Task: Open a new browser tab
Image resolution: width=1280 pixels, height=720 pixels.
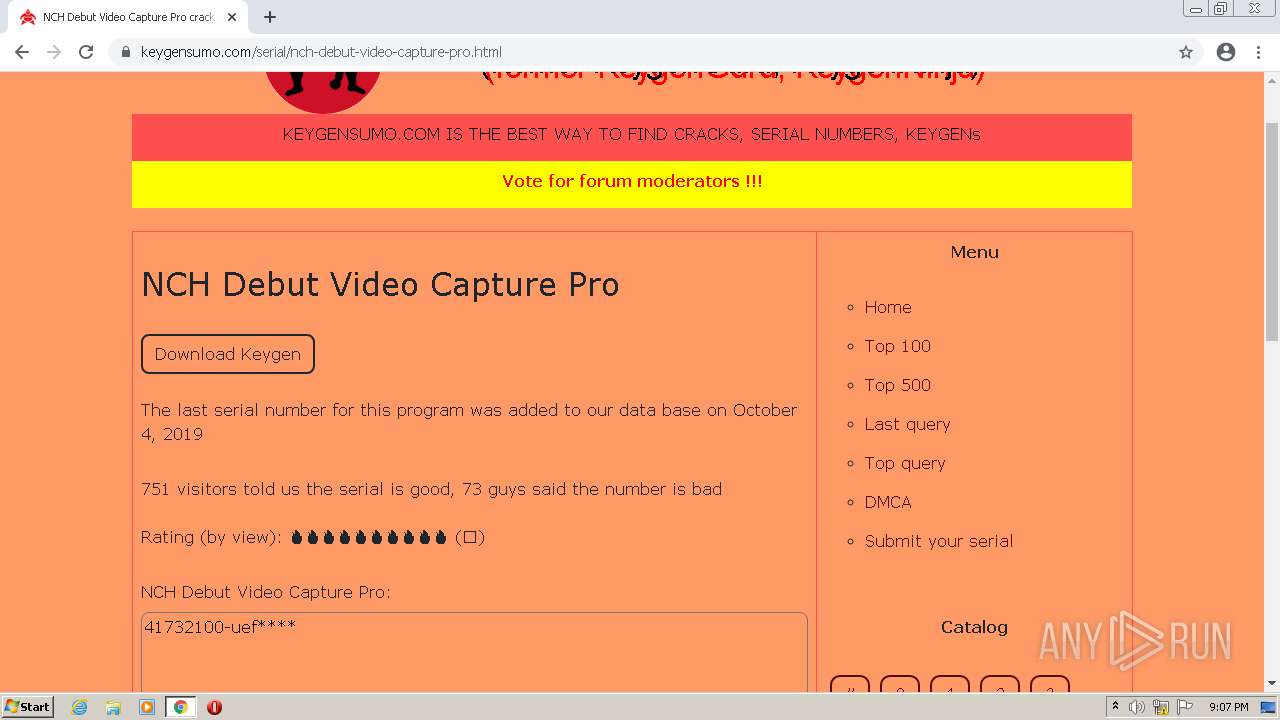Action: coord(270,17)
